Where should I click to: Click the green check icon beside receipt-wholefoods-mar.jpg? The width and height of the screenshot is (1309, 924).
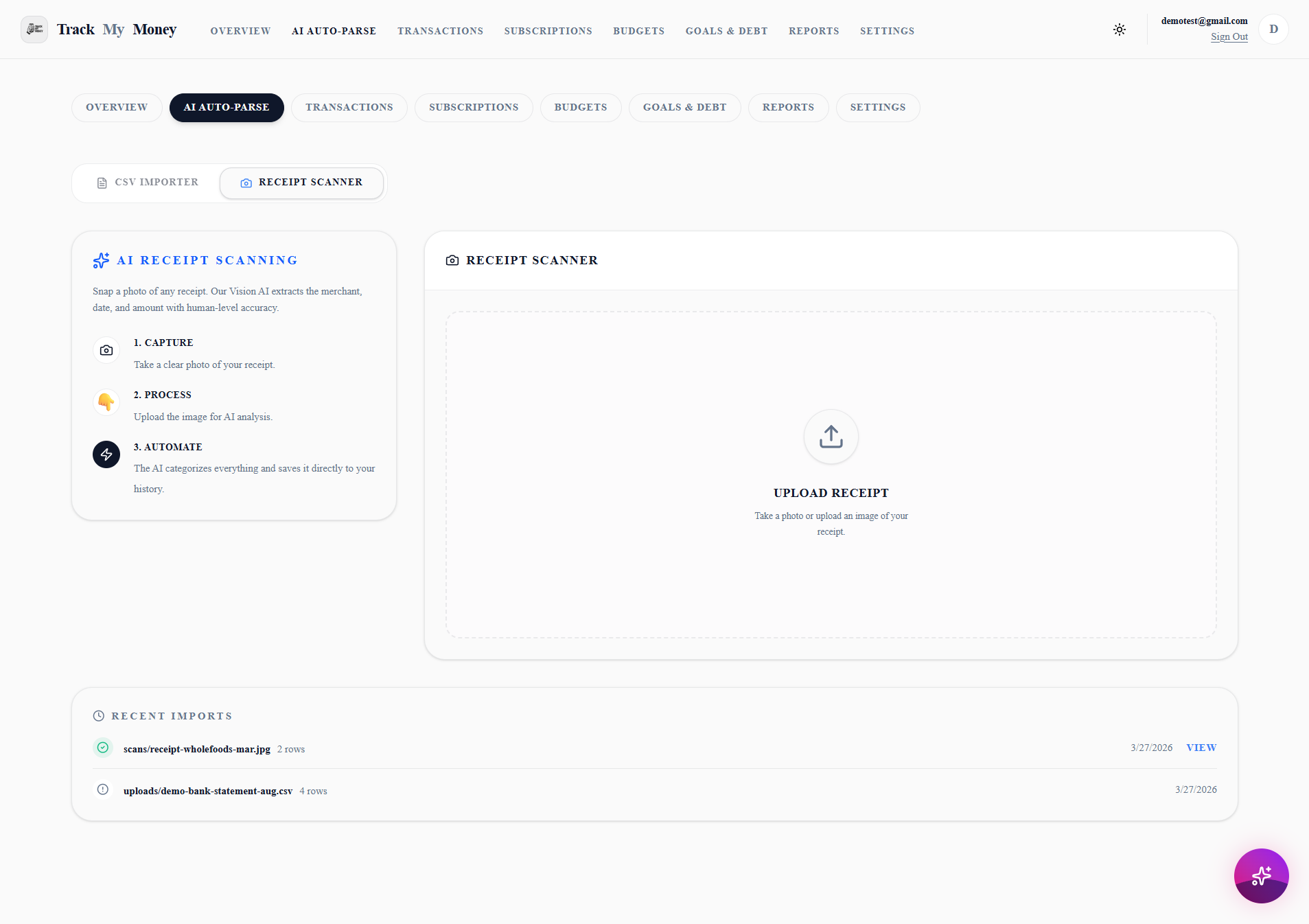click(x=103, y=748)
